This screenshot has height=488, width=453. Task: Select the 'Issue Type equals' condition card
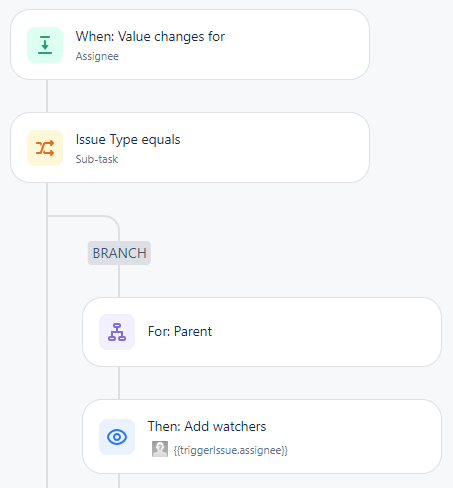[190, 148]
